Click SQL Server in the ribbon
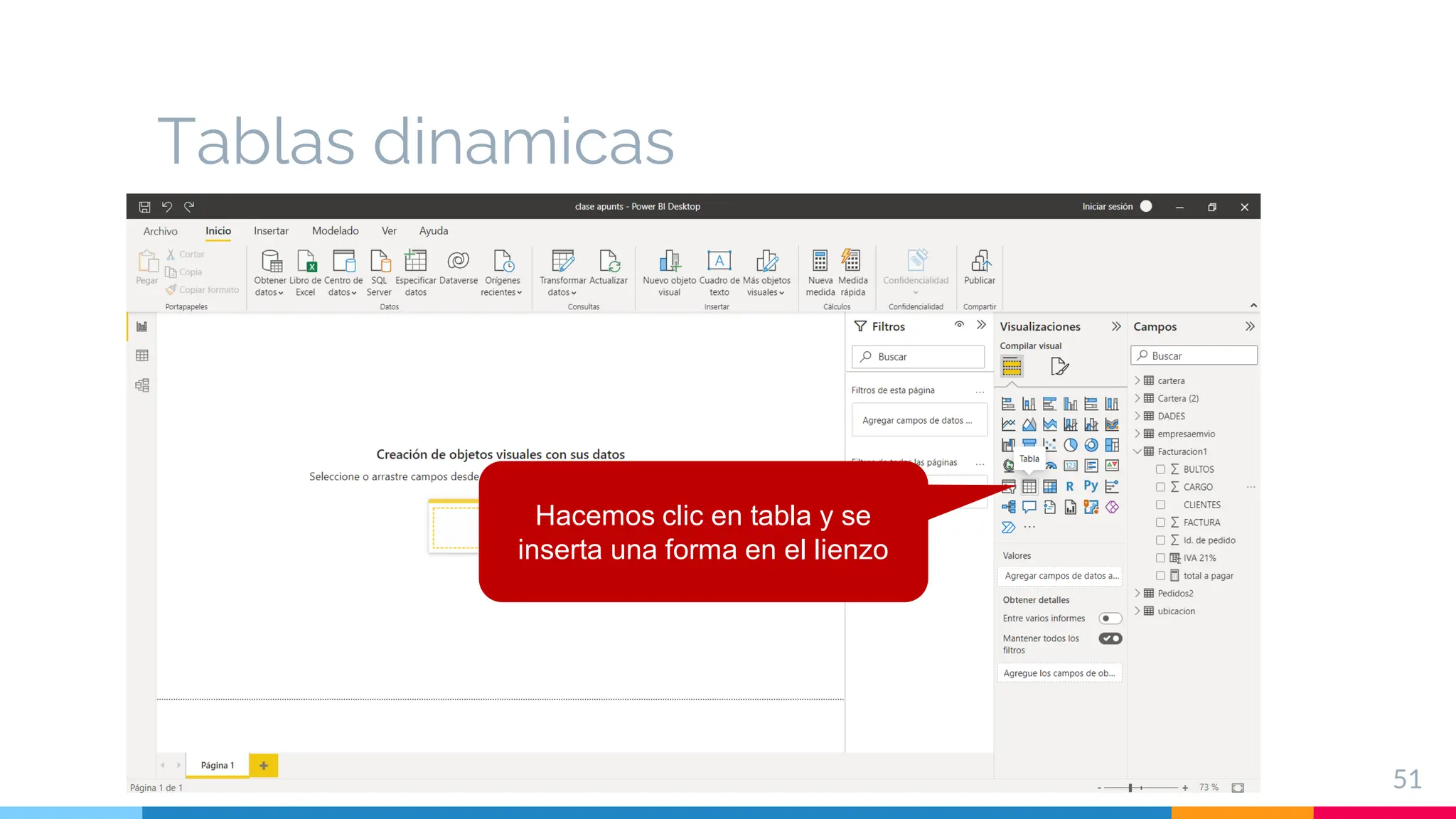Image resolution: width=1456 pixels, height=819 pixels. tap(379, 273)
